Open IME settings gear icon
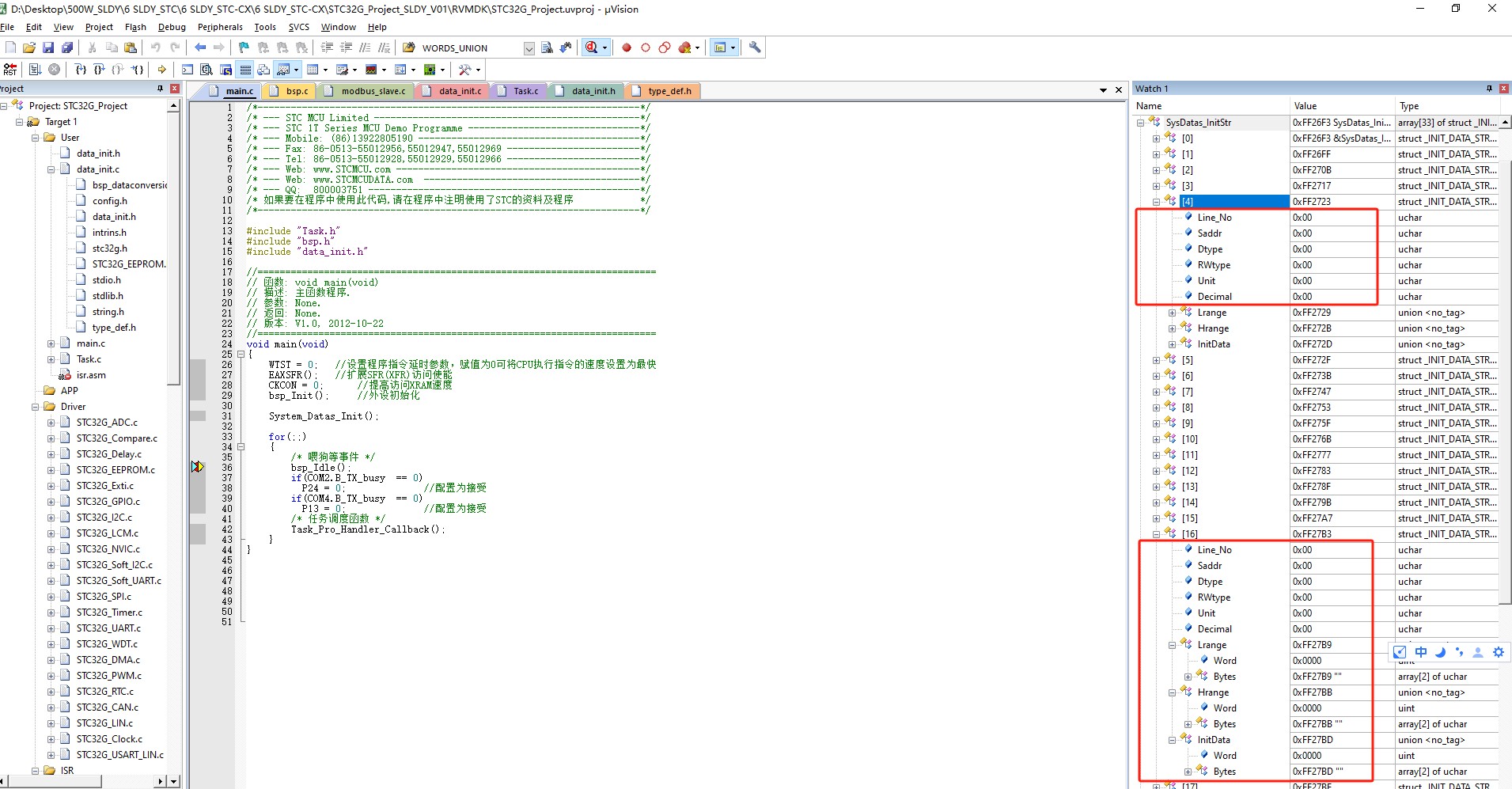This screenshot has height=789, width=1512. [x=1498, y=652]
